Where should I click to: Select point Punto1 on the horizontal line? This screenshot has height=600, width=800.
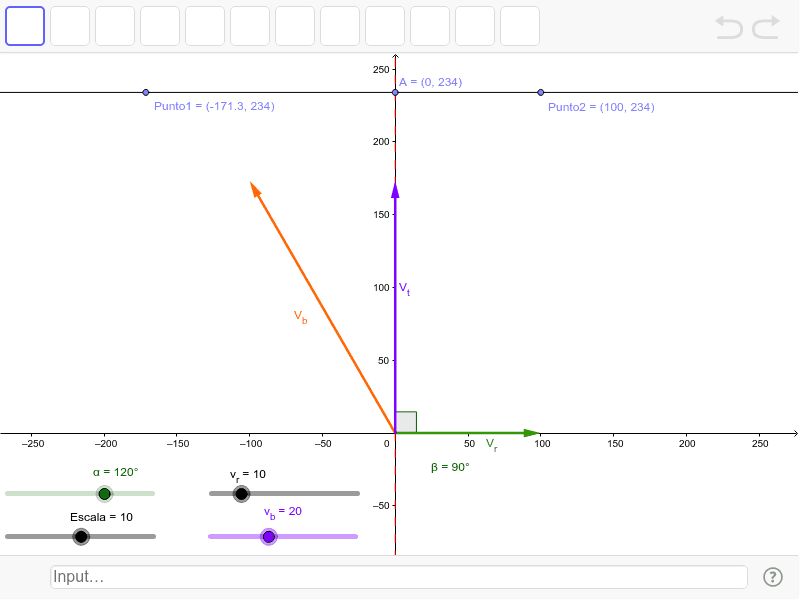(x=146, y=92)
